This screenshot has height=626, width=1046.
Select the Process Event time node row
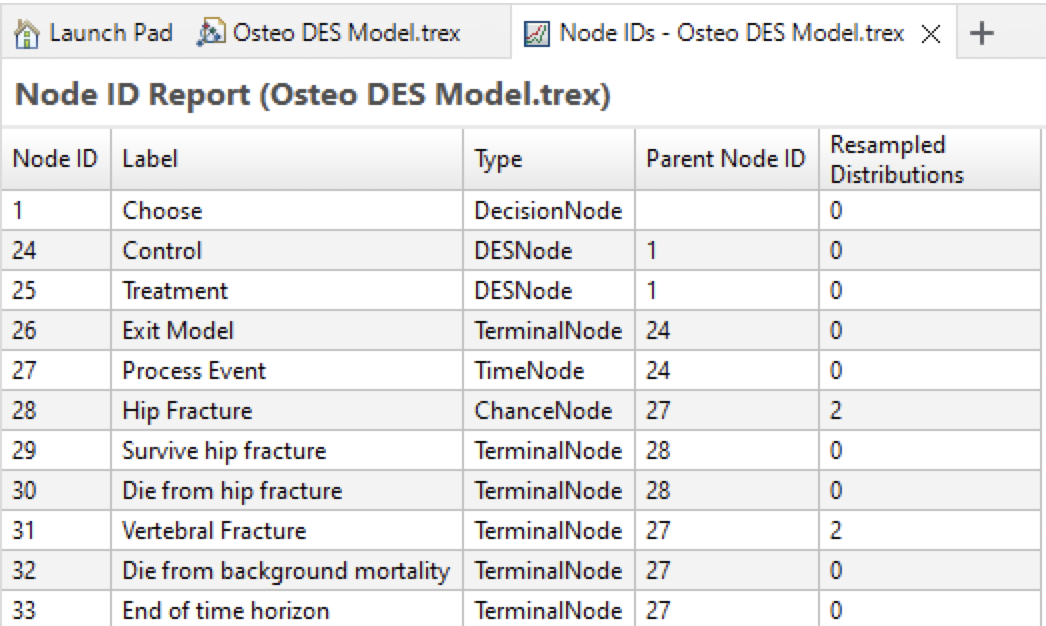pyautogui.click(x=300, y=370)
